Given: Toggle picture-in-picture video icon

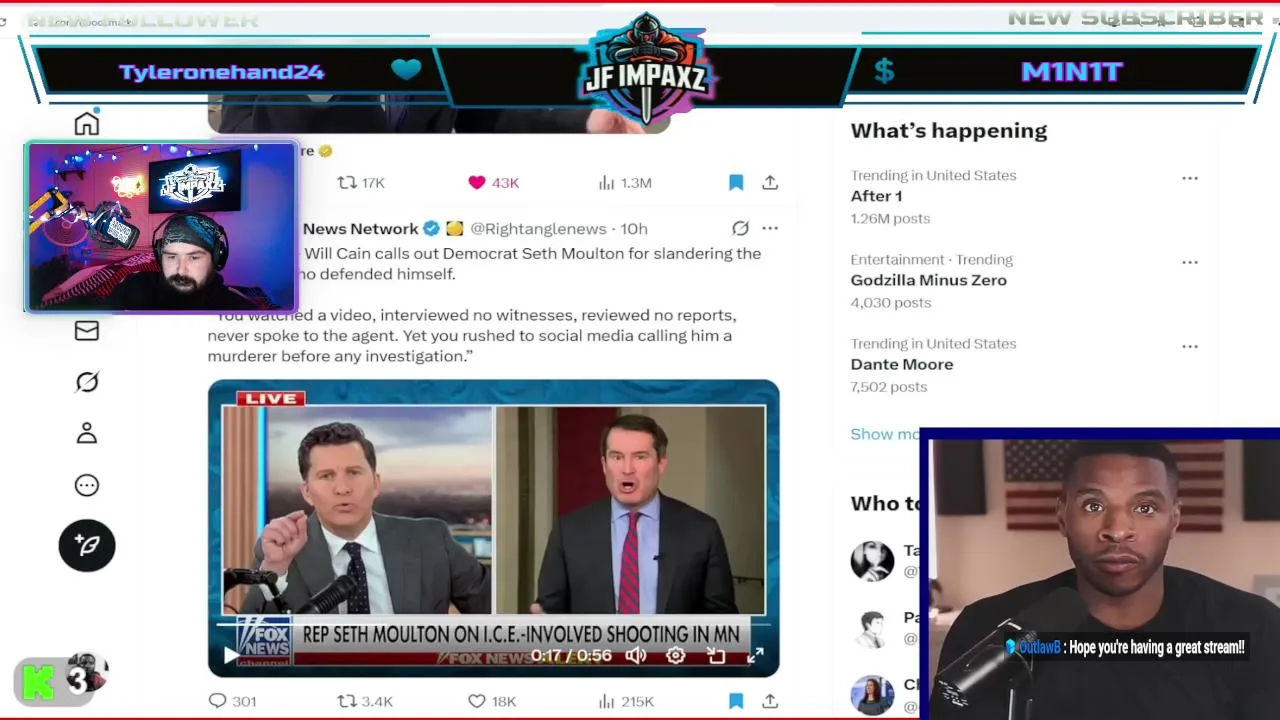Looking at the screenshot, I should tap(716, 656).
